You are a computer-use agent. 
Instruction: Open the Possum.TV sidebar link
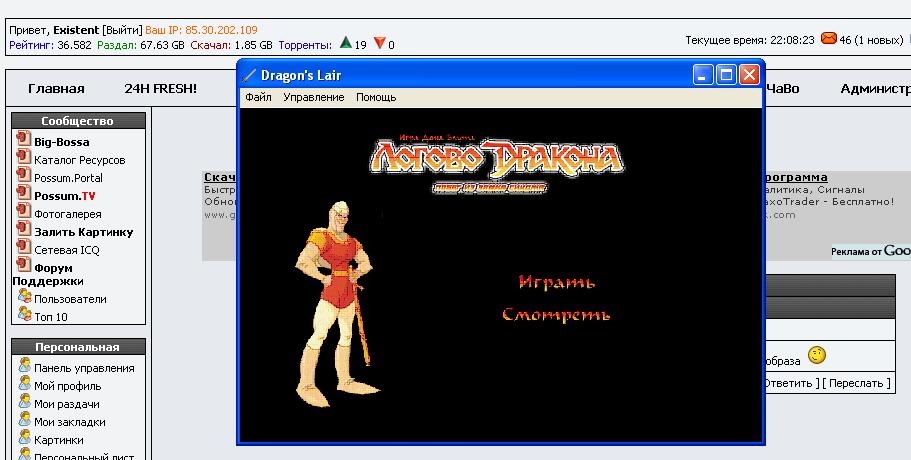(64, 196)
